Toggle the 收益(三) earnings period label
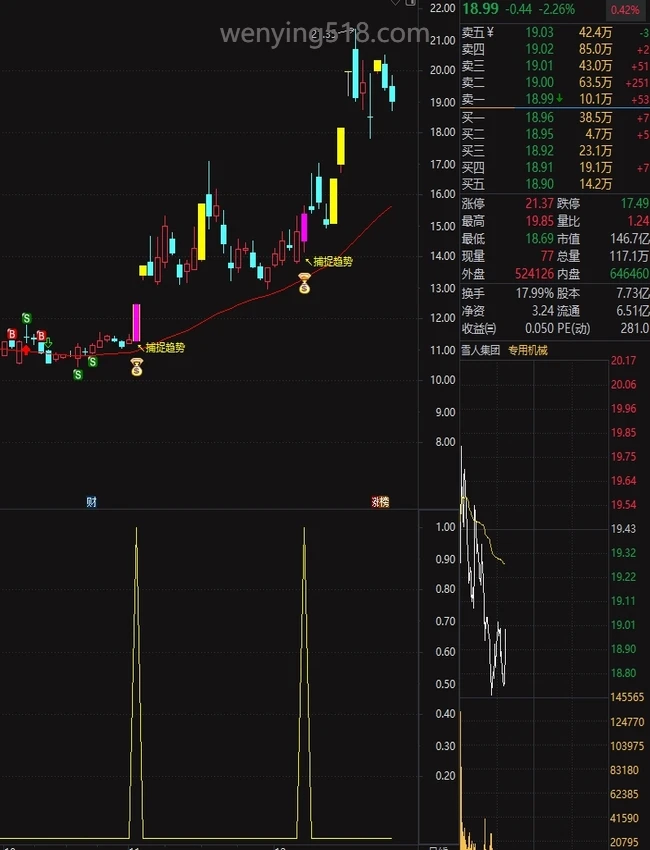Screen dimensions: 650x850 477,329
